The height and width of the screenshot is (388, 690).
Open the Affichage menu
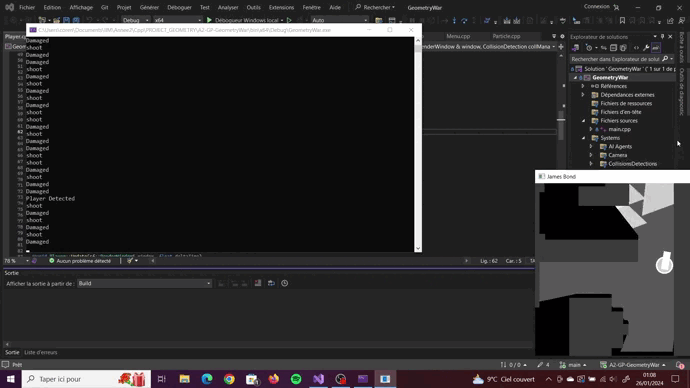(x=81, y=7)
